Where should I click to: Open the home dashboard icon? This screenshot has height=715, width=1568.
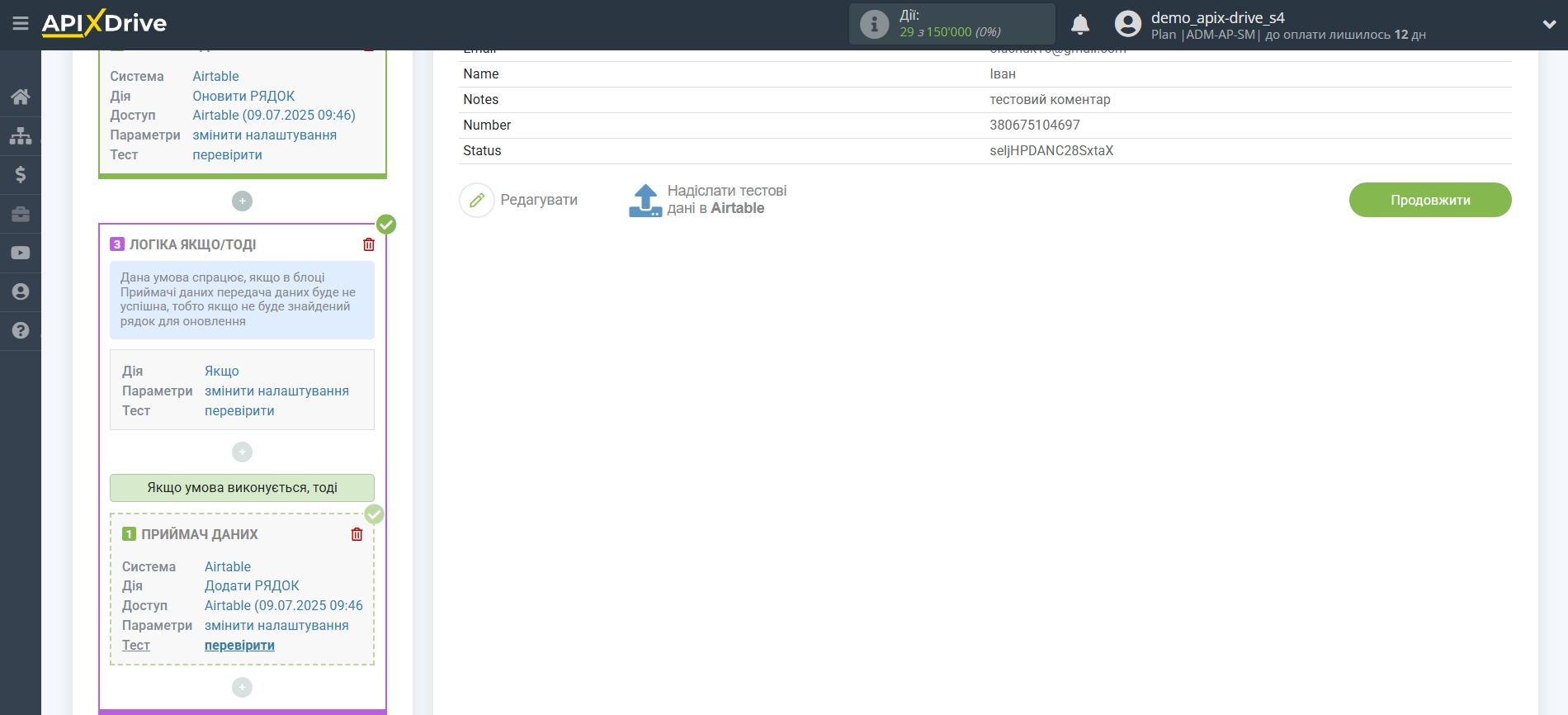coord(21,97)
